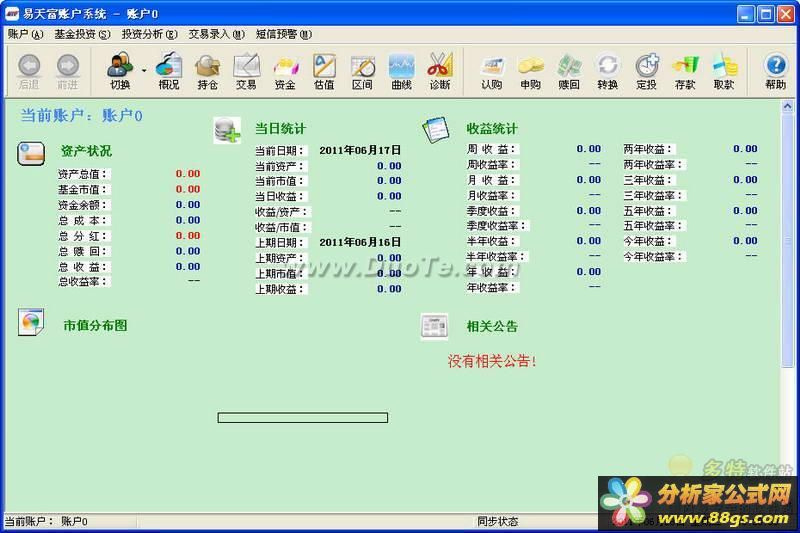The width and height of the screenshot is (800, 533).
Task: Close the 易天富账户系统 window
Action: click(x=786, y=14)
